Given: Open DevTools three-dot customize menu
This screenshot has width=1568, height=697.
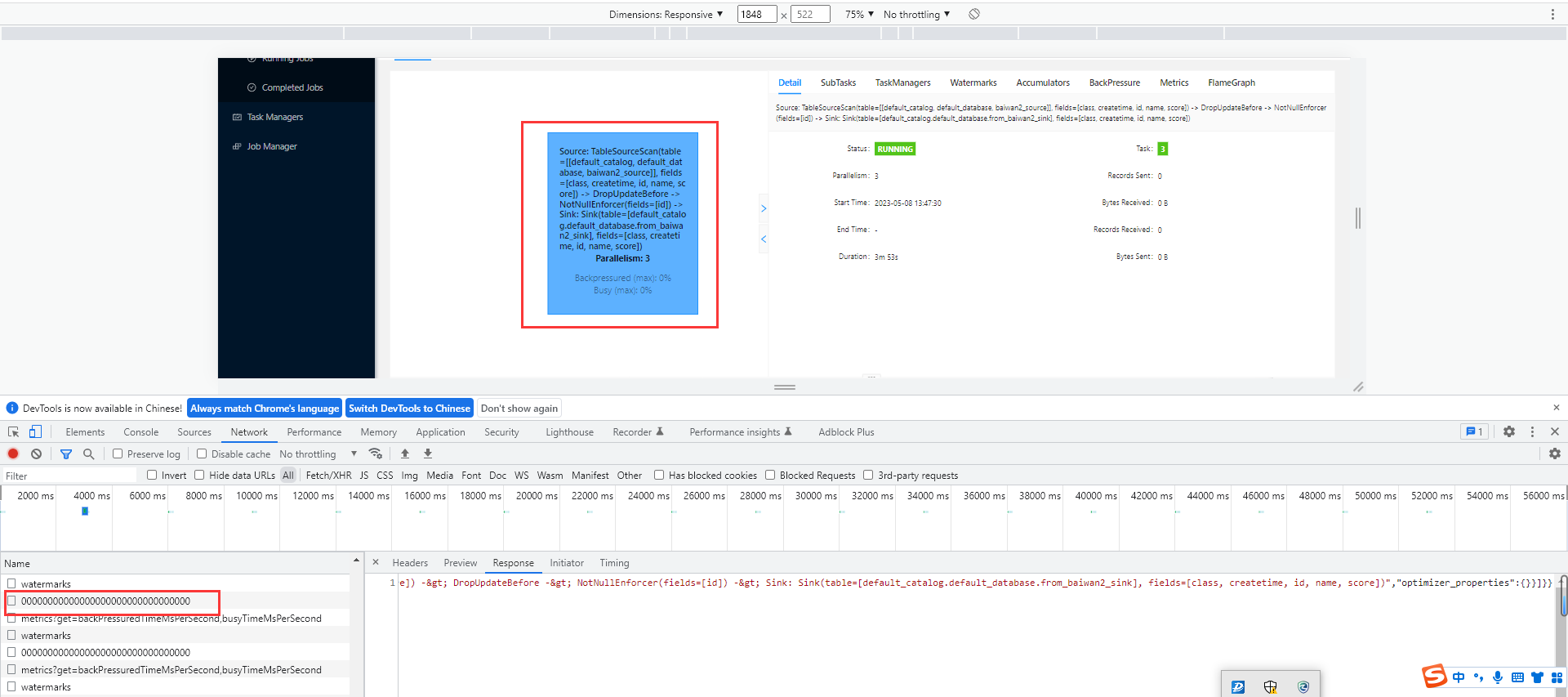Looking at the screenshot, I should [1532, 431].
